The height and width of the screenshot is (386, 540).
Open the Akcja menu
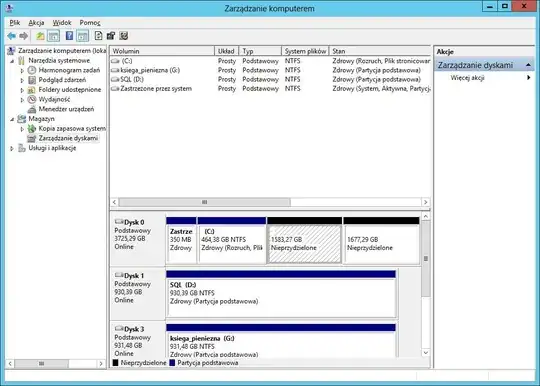36,23
